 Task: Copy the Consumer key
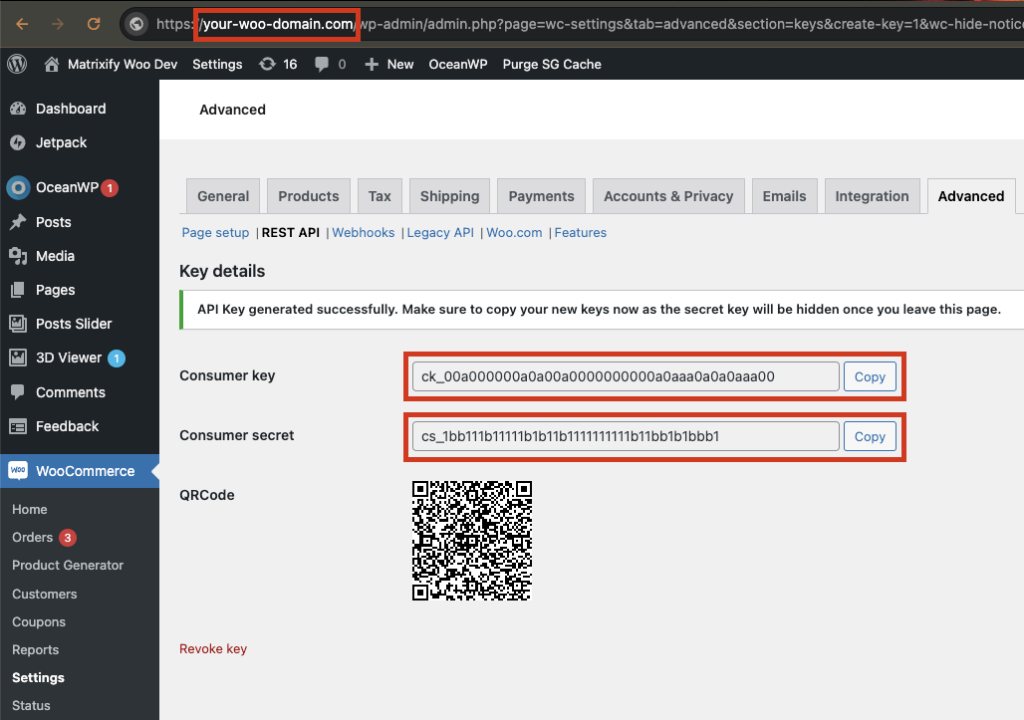[x=869, y=376]
